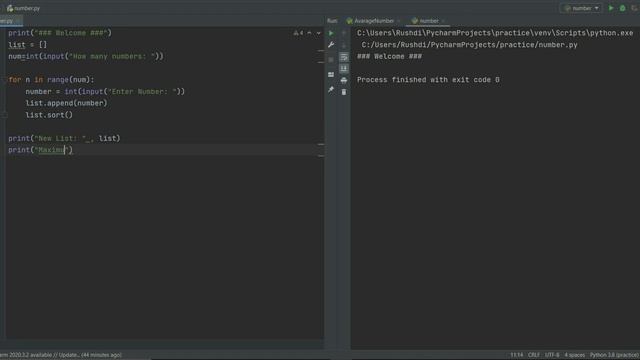Open the '4 spaces' indent settings

[x=574, y=355]
